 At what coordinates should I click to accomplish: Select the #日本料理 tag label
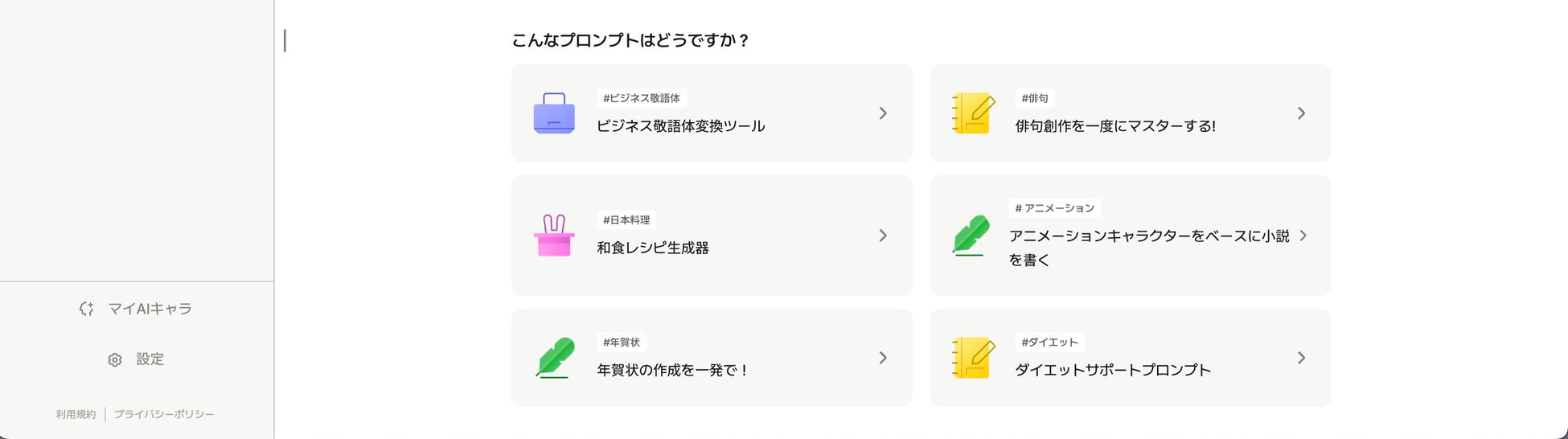pyautogui.click(x=626, y=219)
